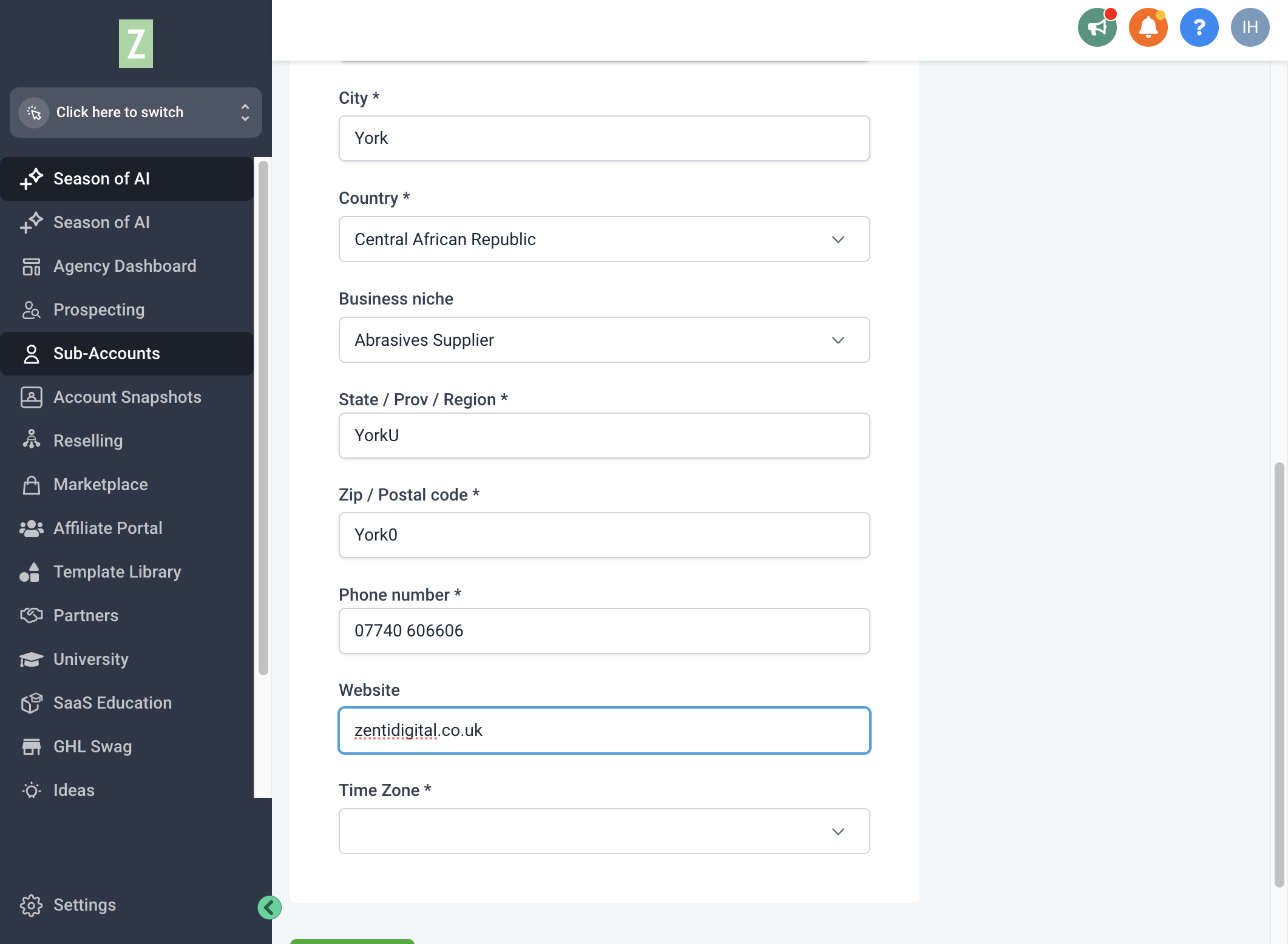Open the help question mark icon

[x=1199, y=27]
